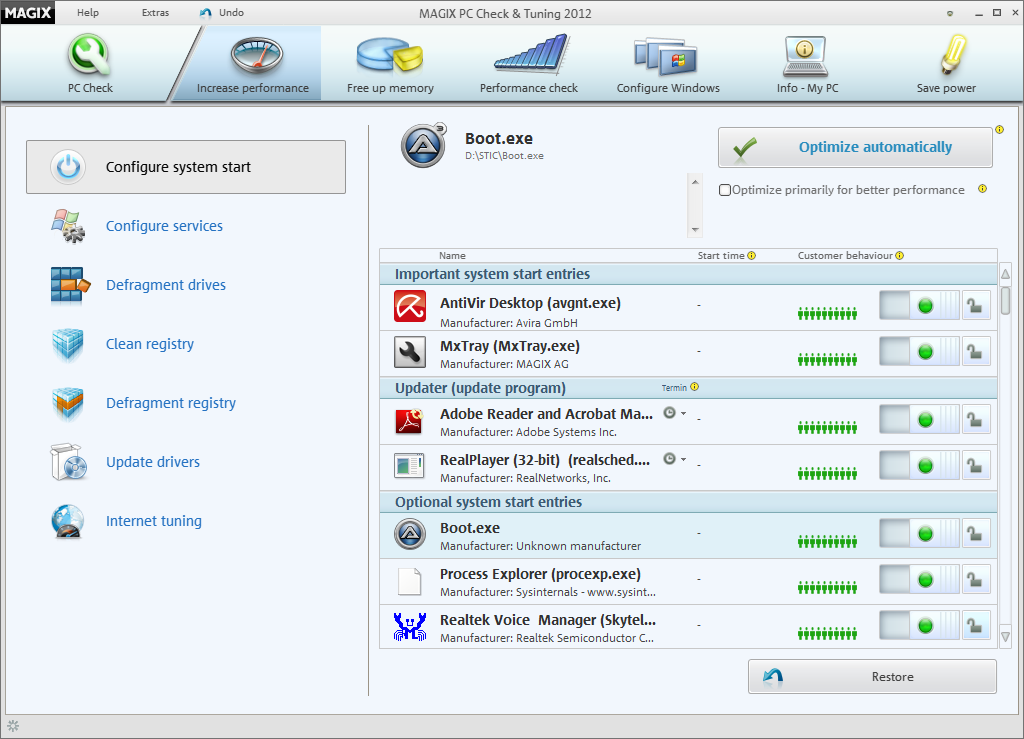The height and width of the screenshot is (739, 1024).
Task: Toggle MxTray startup switch
Action: pos(920,351)
